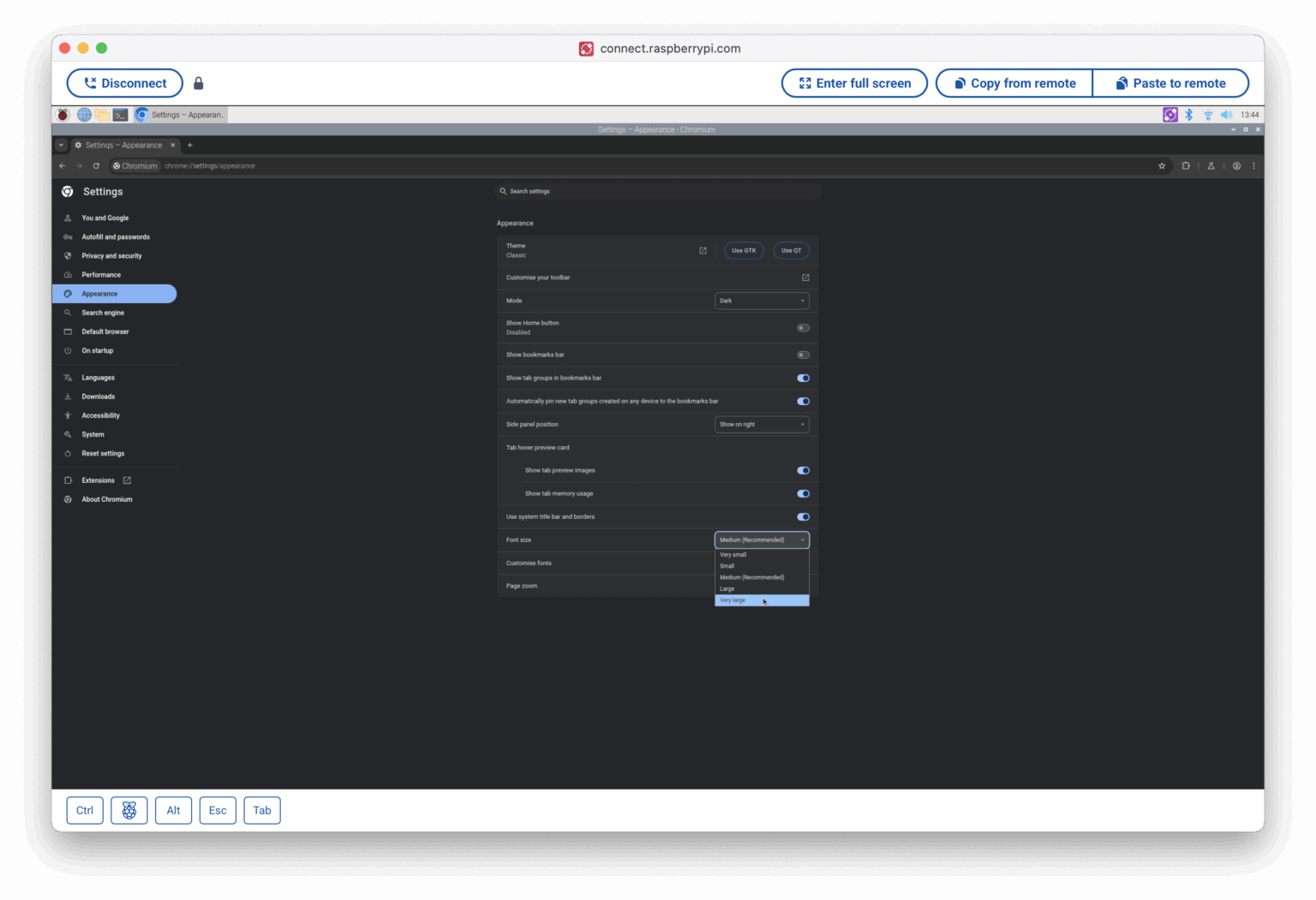1316x900 pixels.
Task: Open the external link icon beside Customise your toolbar
Action: (x=805, y=277)
